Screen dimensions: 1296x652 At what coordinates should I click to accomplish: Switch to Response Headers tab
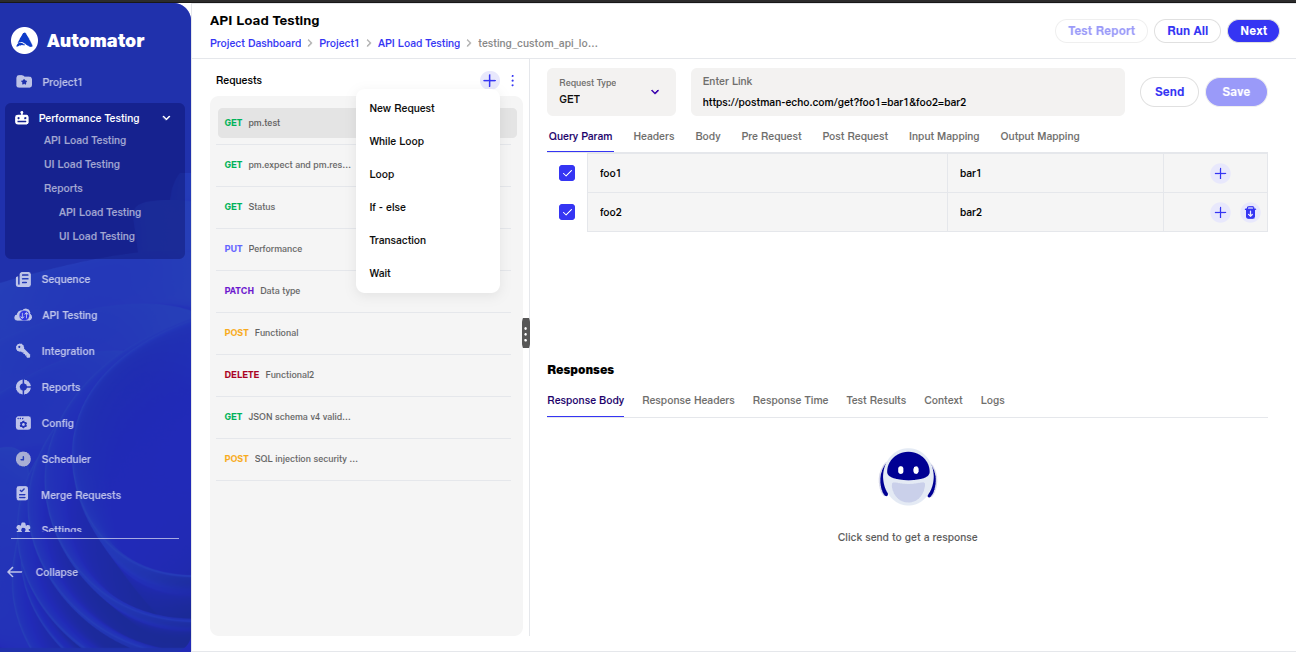(688, 400)
